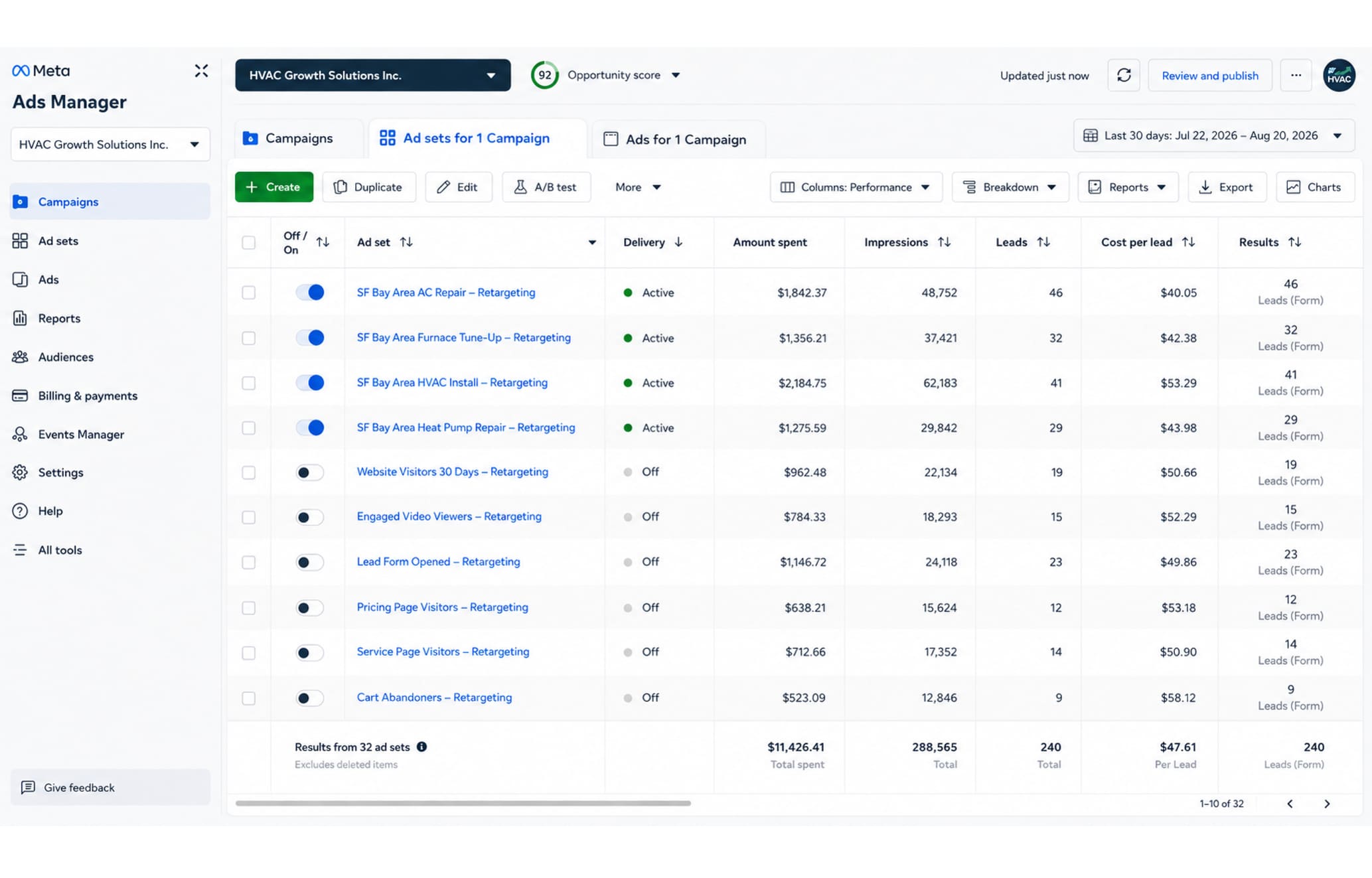Go to the previous page of ad sets
The image size is (1372, 878).
coord(1290,804)
